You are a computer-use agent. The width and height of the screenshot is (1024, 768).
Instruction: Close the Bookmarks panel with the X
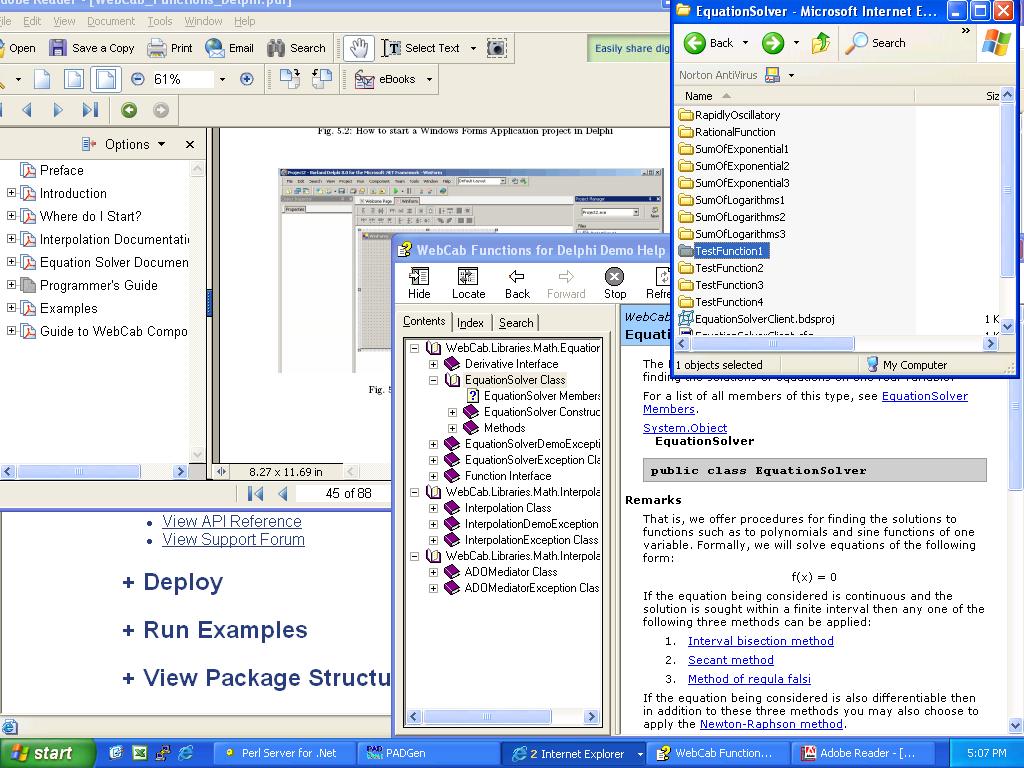(190, 144)
